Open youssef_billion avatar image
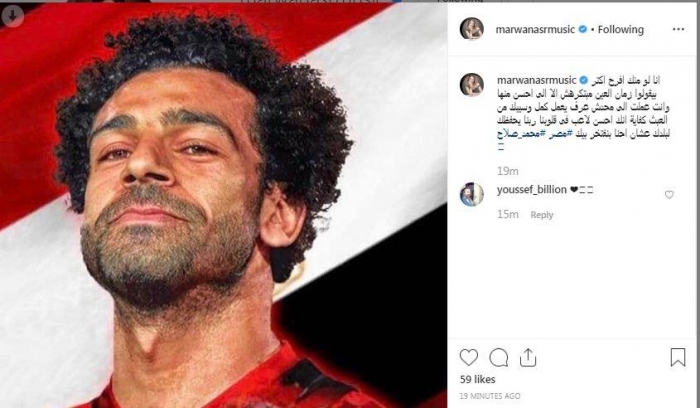 [472, 194]
